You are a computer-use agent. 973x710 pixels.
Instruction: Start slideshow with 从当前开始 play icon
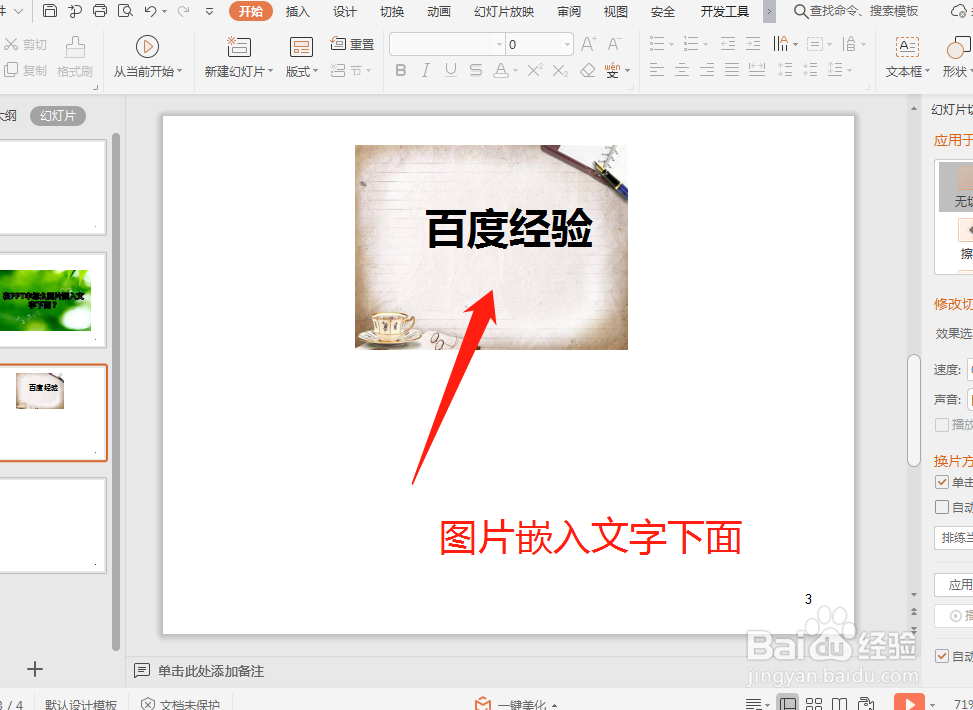coord(147,47)
